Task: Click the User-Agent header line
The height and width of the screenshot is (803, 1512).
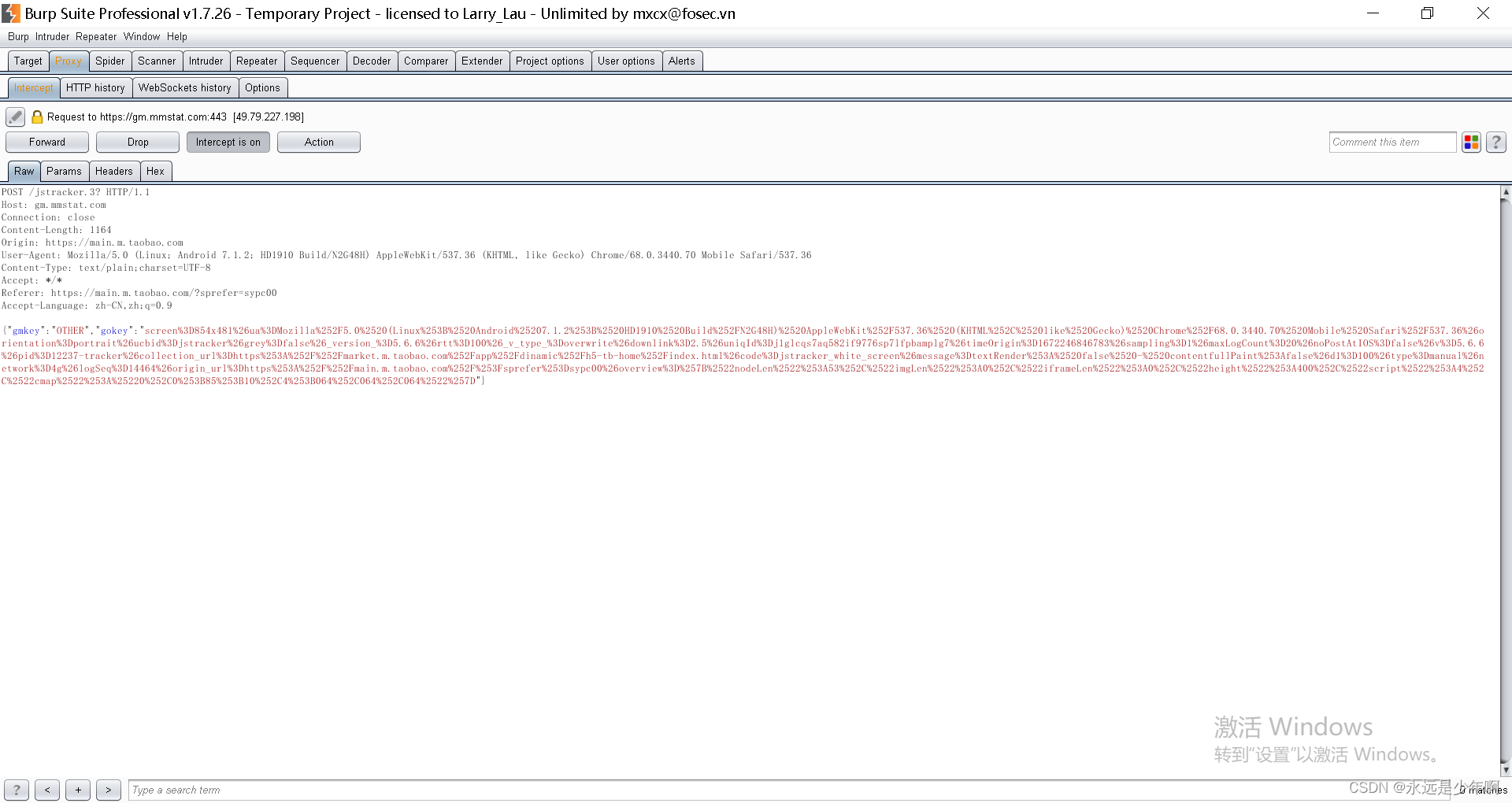Action: coord(406,255)
